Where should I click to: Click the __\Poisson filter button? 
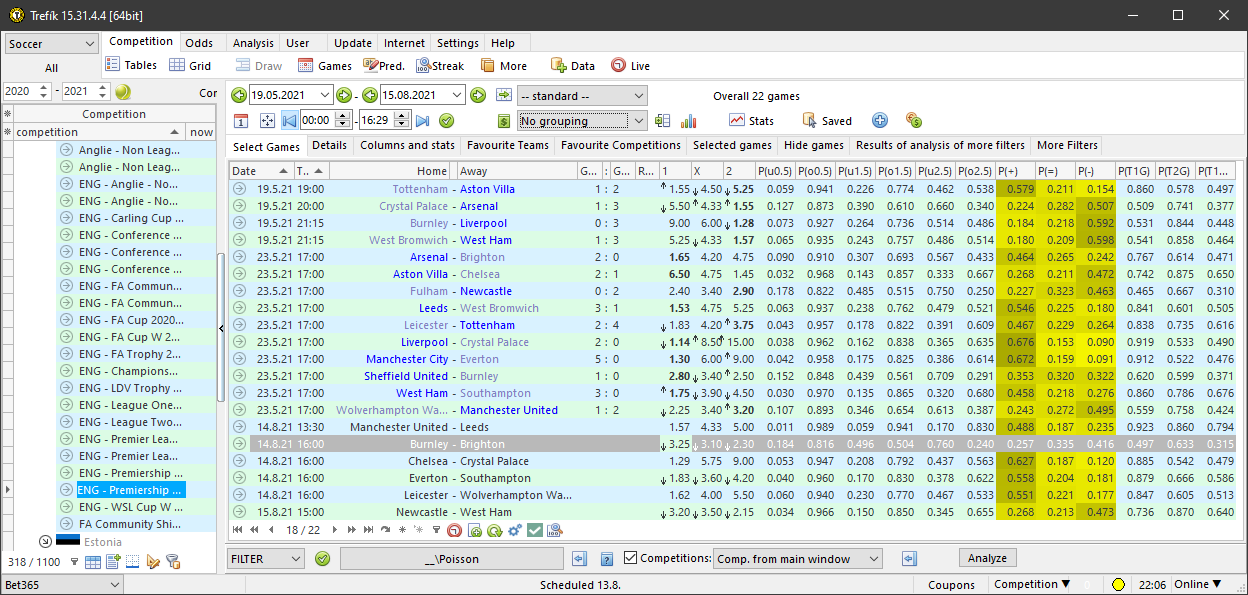click(451, 559)
